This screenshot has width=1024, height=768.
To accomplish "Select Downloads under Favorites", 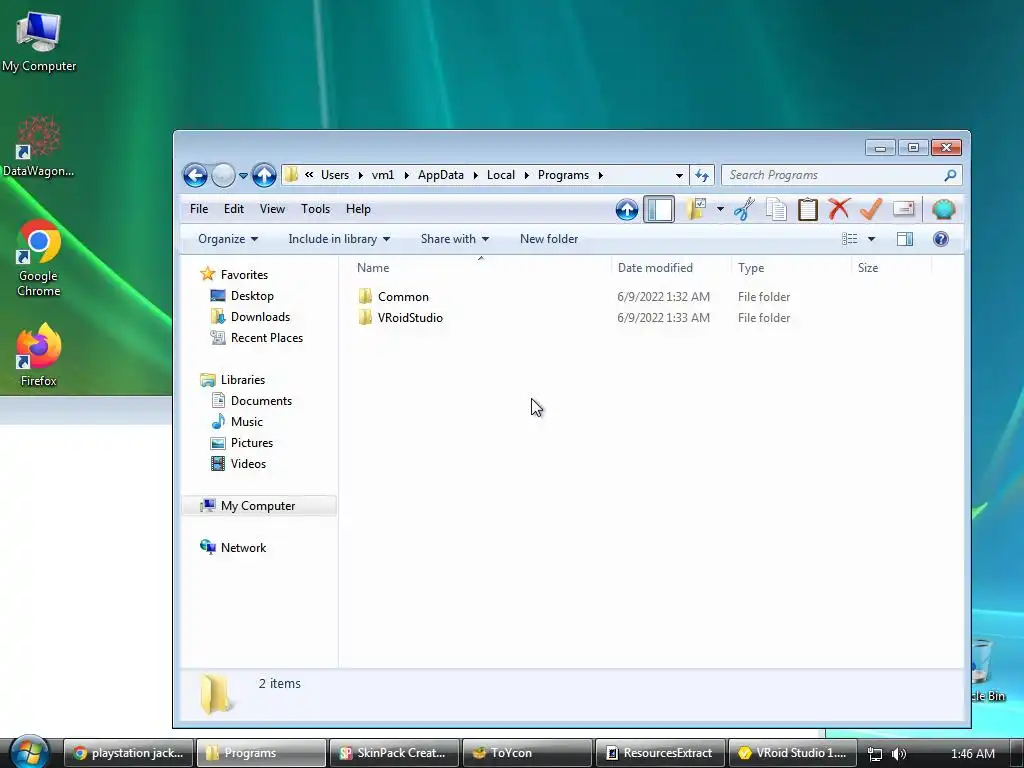I will point(260,317).
